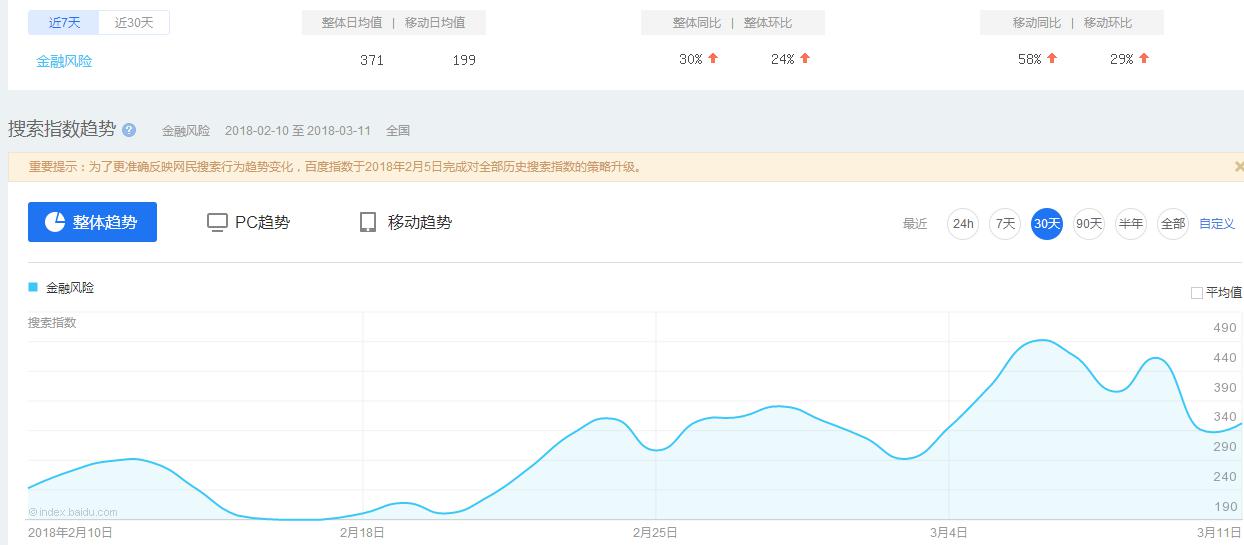Switch to the 近7天 tab
1244x545 pixels.
tap(63, 22)
